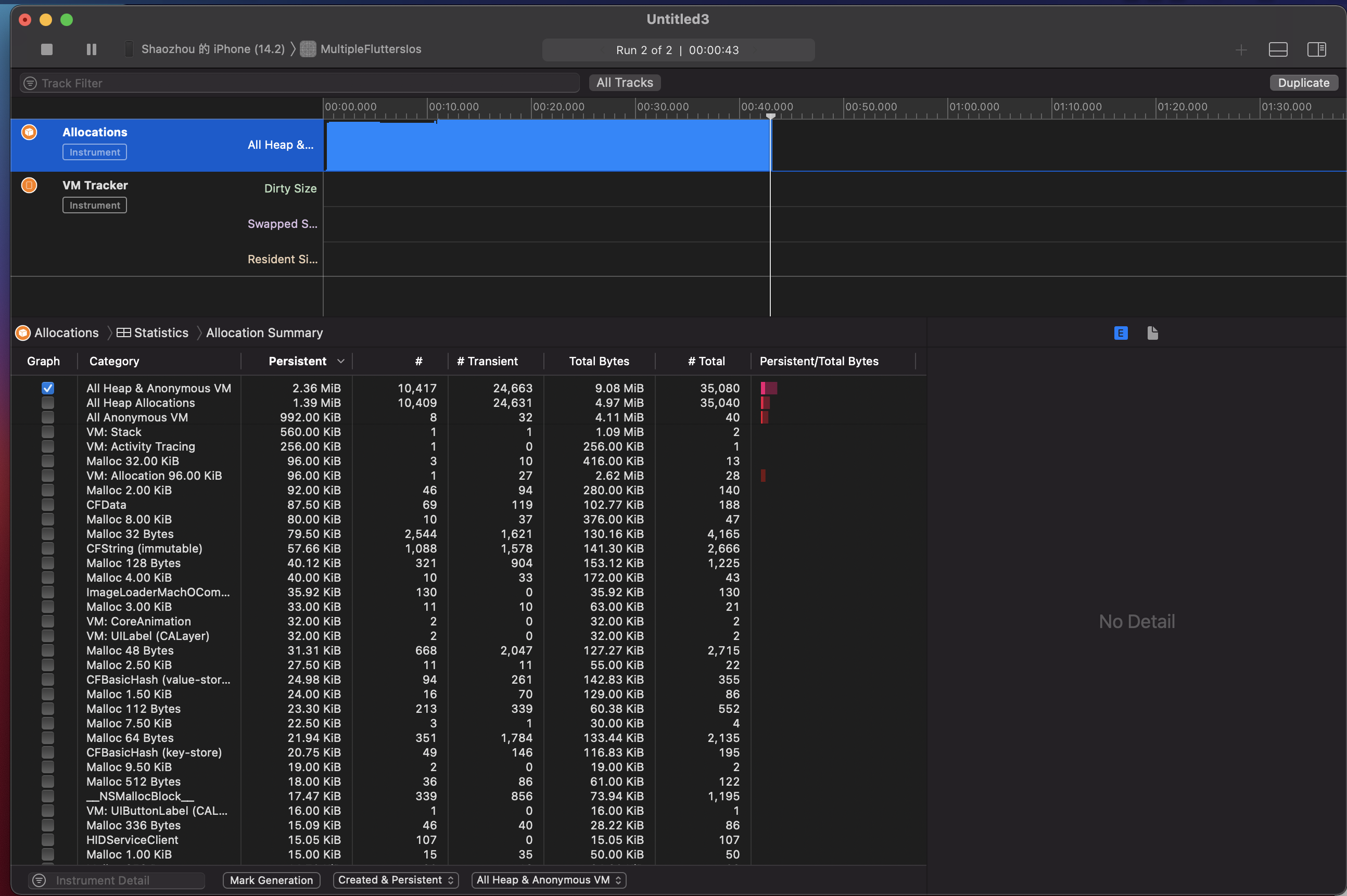Select the extended detail 'E' icon
The image size is (1347, 896).
pyautogui.click(x=1120, y=333)
